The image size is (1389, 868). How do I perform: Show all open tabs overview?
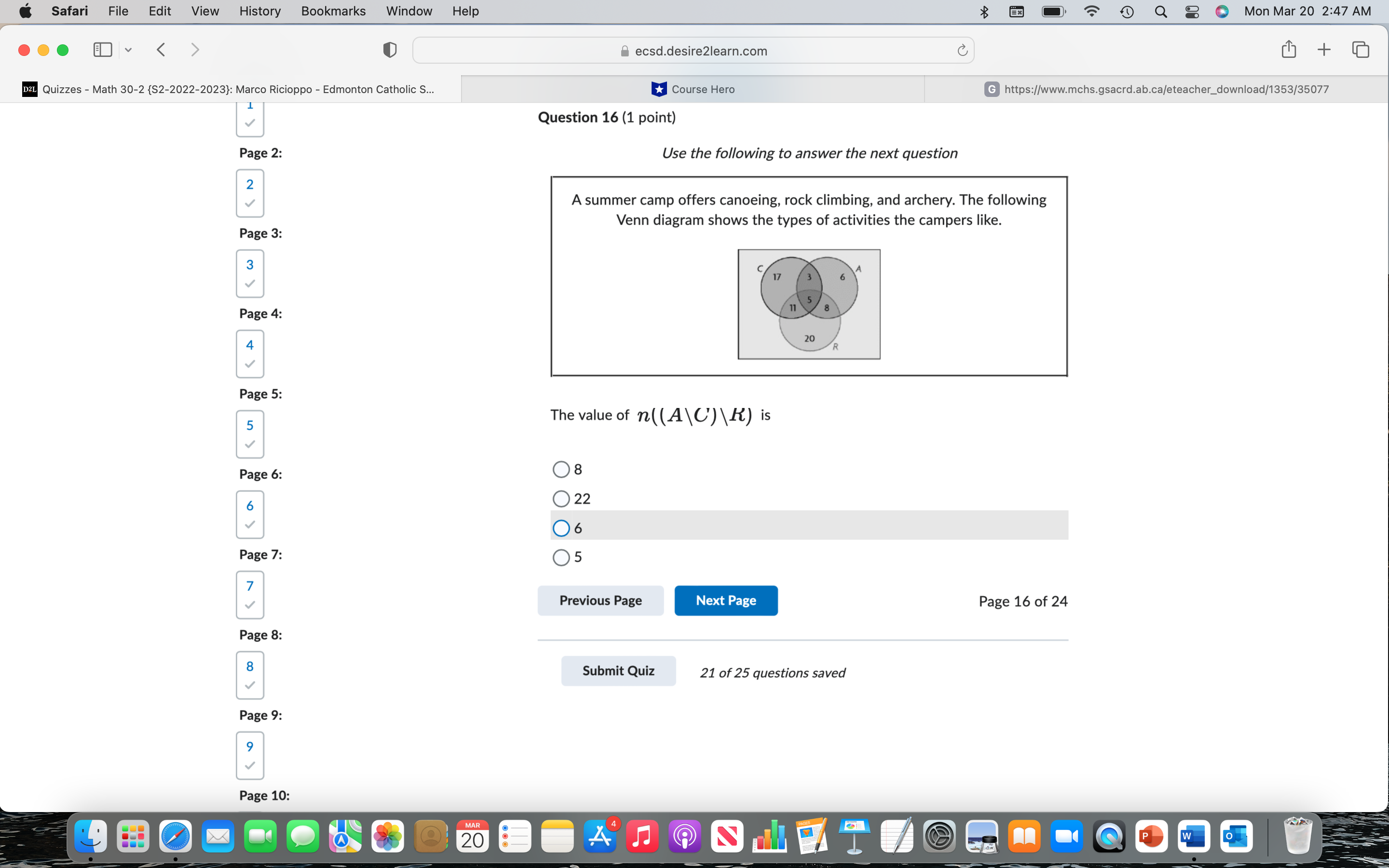[1360, 50]
